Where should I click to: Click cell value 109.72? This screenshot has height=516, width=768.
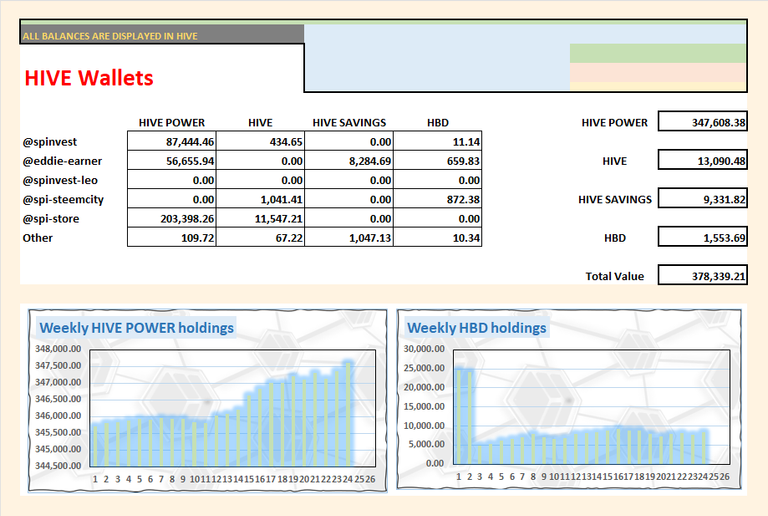click(x=171, y=237)
